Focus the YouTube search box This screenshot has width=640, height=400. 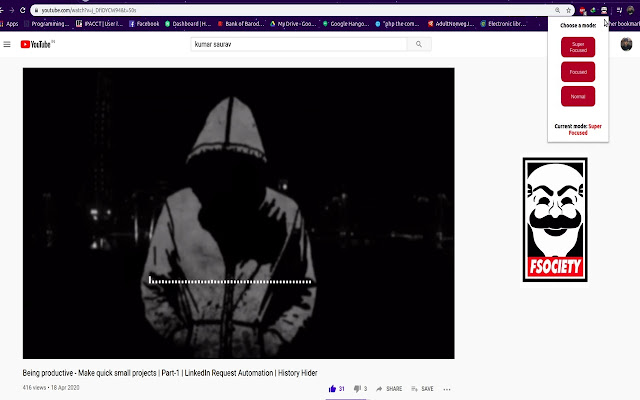pos(299,44)
